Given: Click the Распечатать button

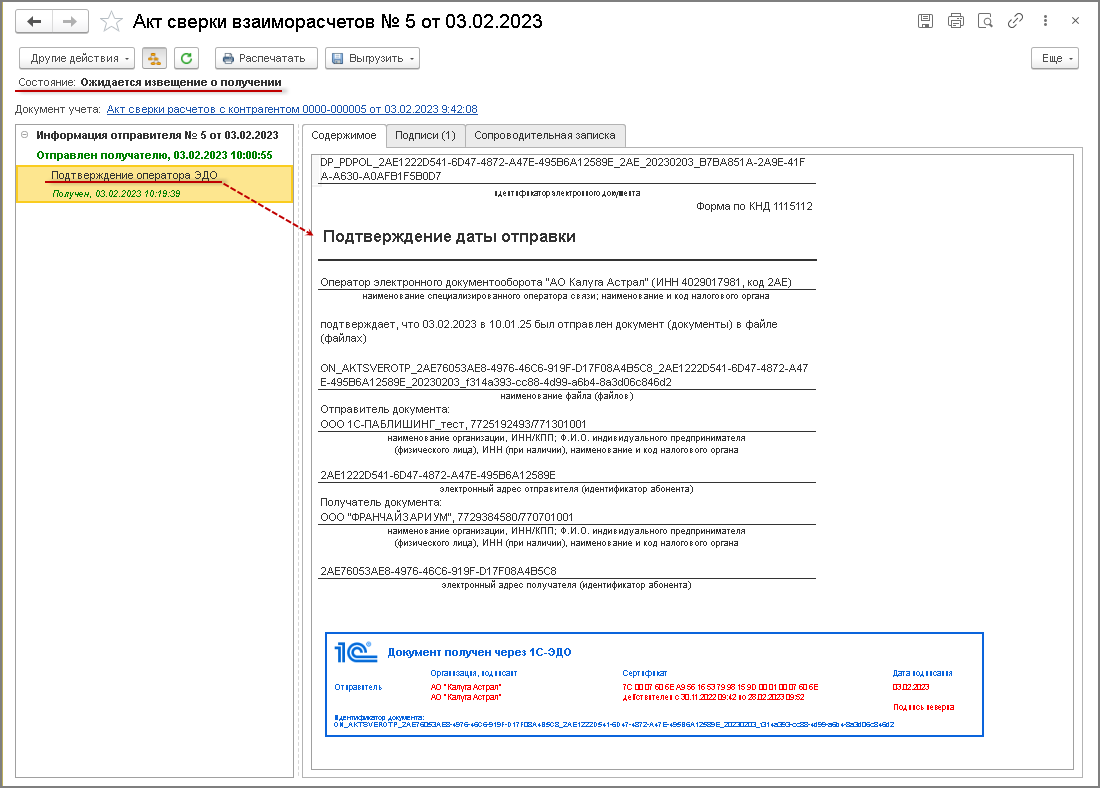Looking at the screenshot, I should pyautogui.click(x=267, y=58).
